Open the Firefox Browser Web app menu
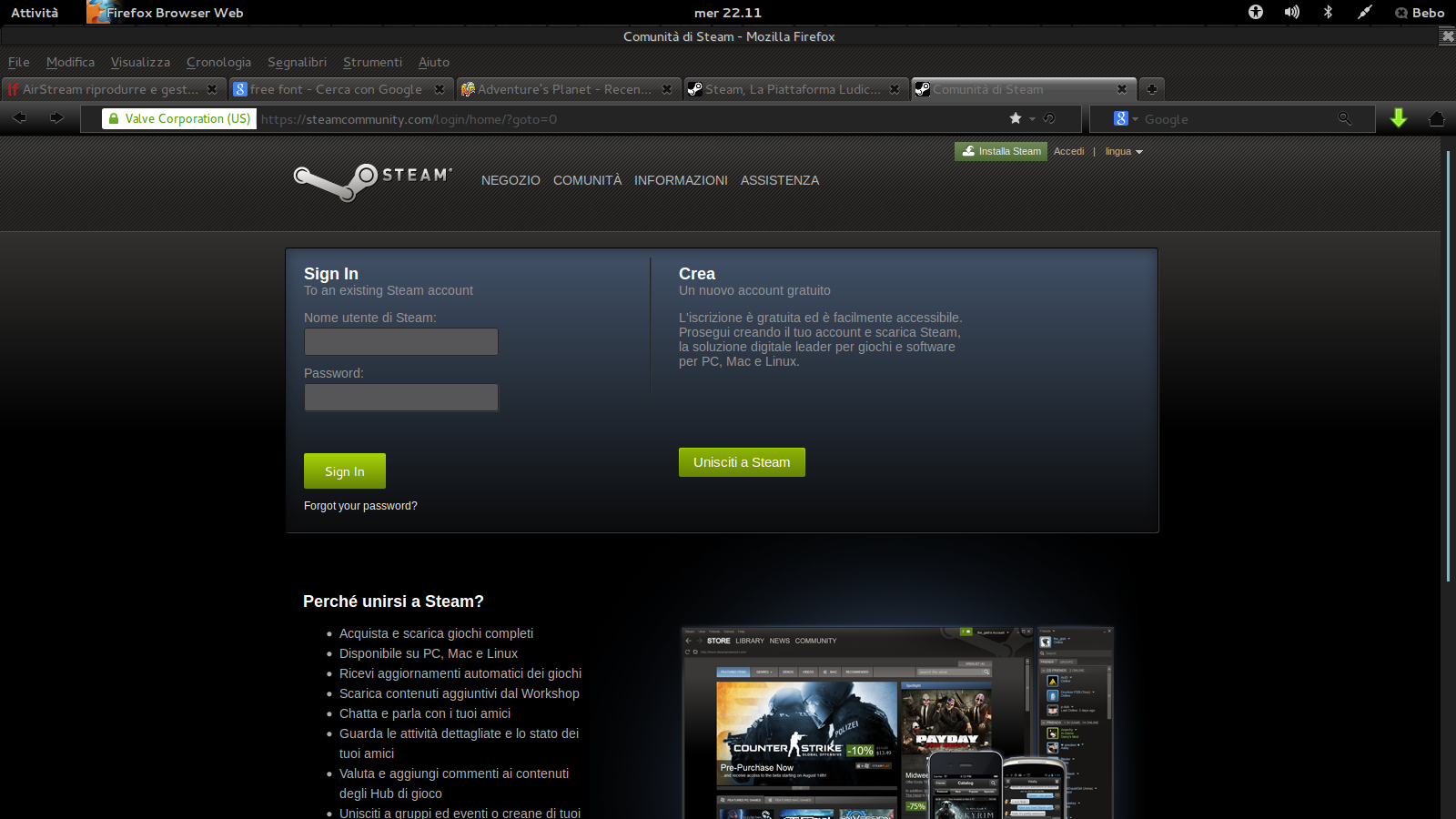The height and width of the screenshot is (819, 1456). click(x=166, y=12)
